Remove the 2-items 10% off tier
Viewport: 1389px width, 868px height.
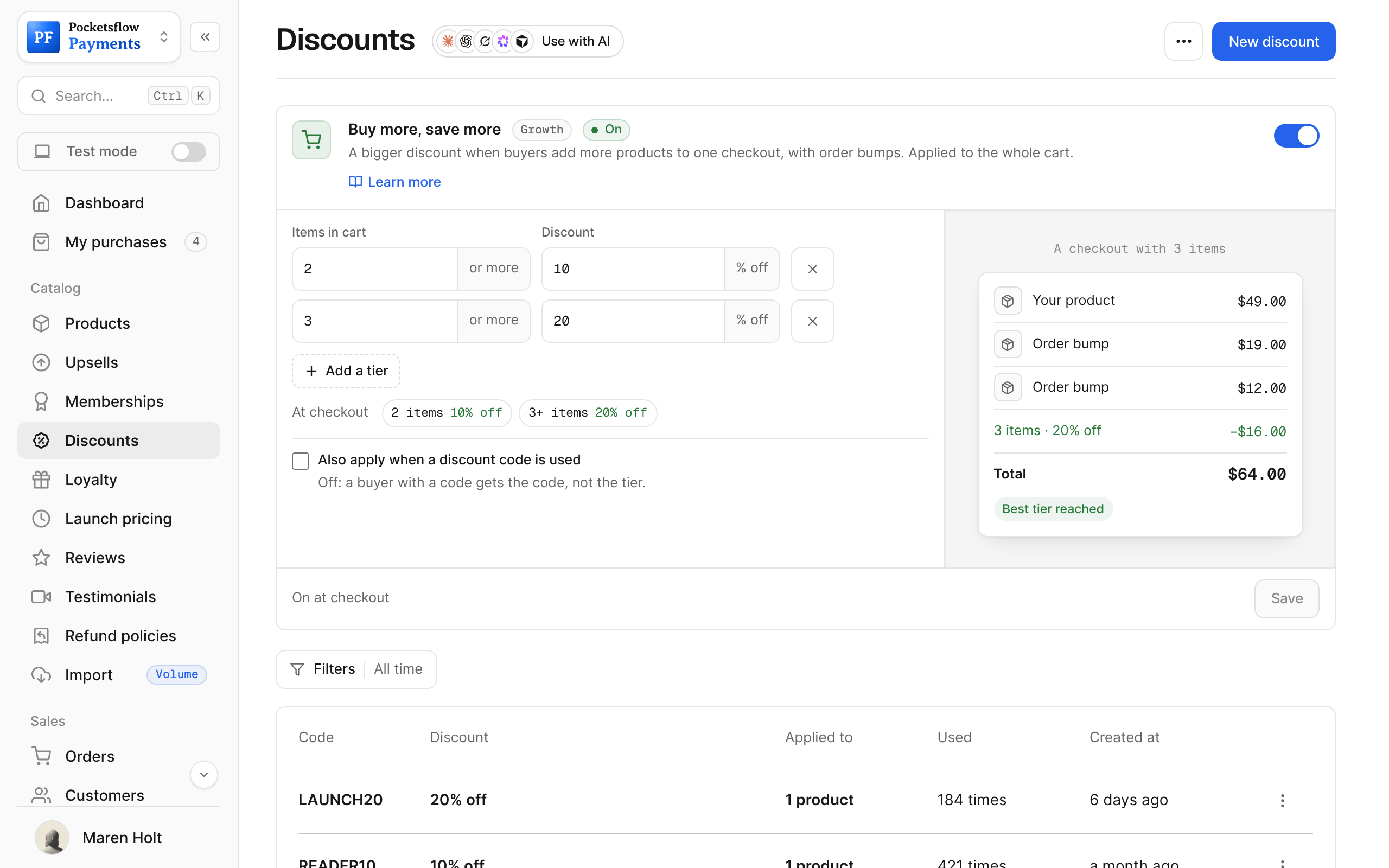pyautogui.click(x=812, y=269)
